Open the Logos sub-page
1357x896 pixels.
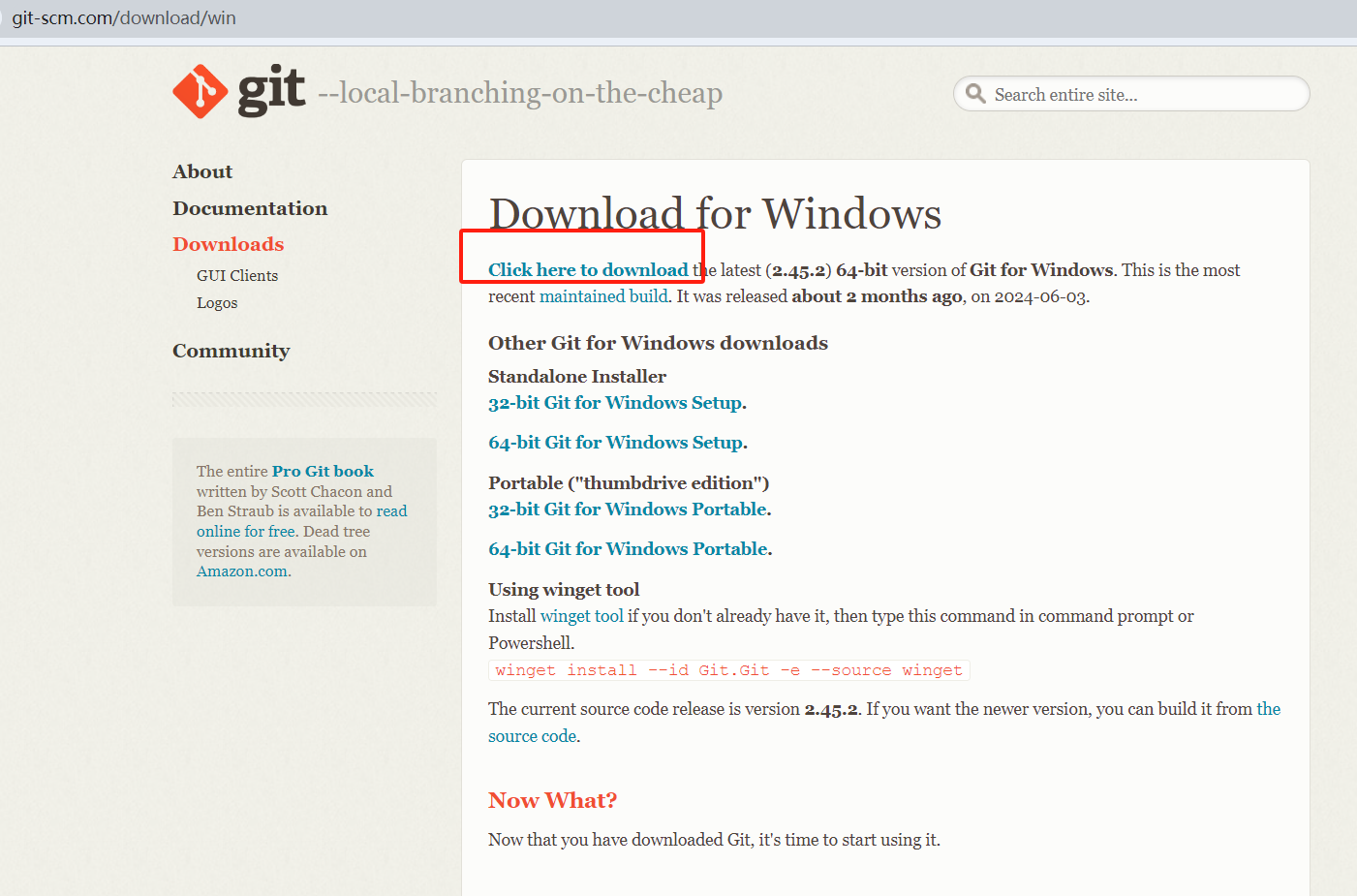click(217, 303)
